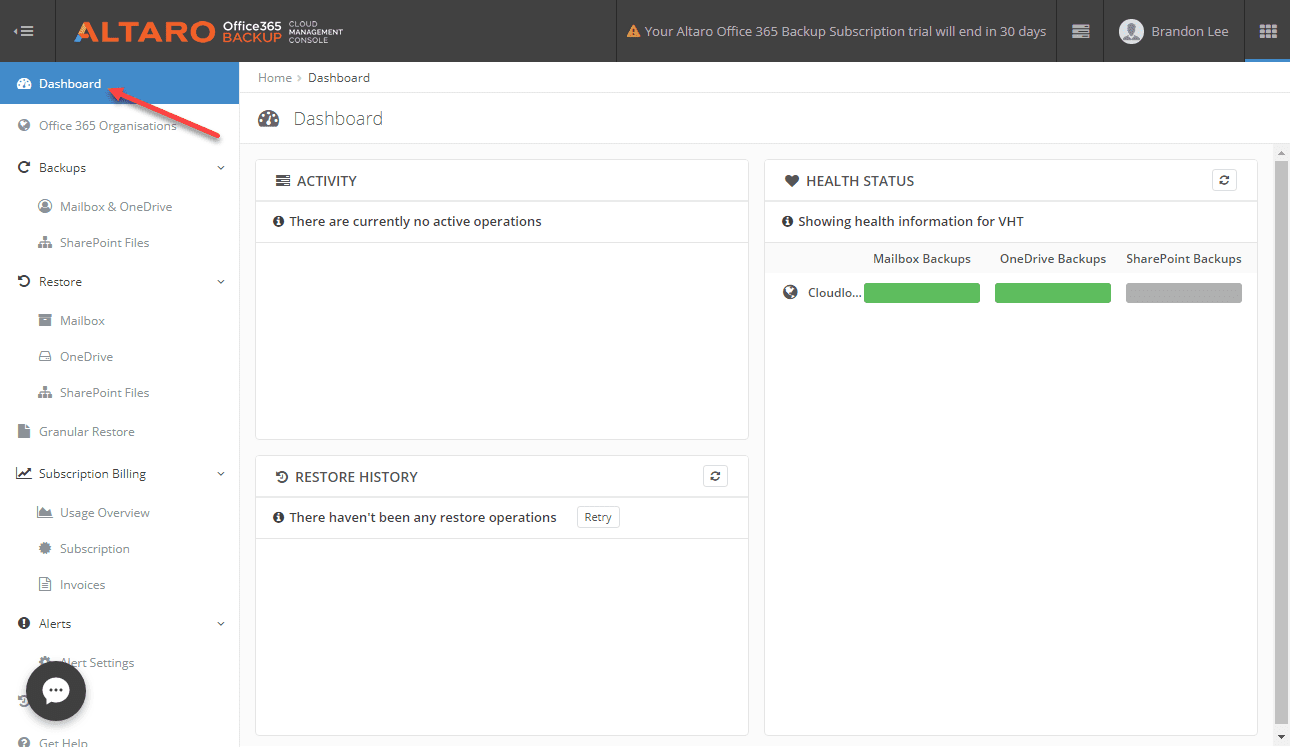
Task: Collapse the Subscription Billing section
Action: pos(221,474)
